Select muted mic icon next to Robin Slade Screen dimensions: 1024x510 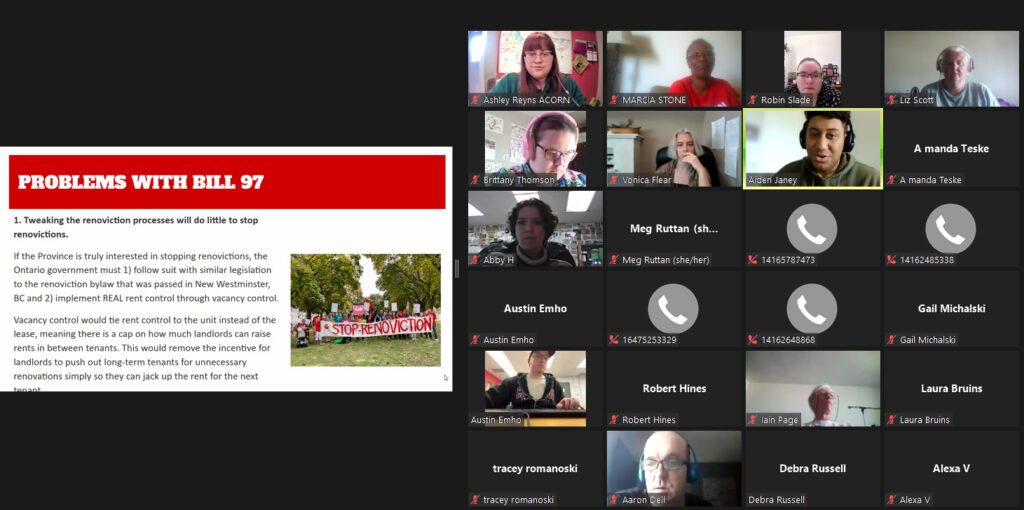click(753, 100)
